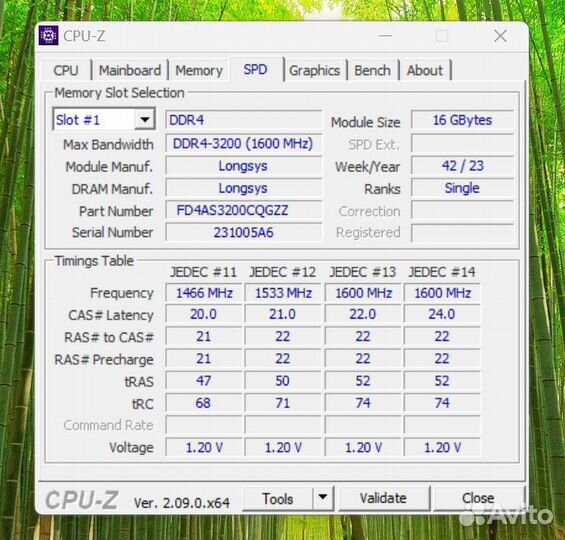Click CAS# Latency value 22.0
The height and width of the screenshot is (540, 565).
point(363,314)
